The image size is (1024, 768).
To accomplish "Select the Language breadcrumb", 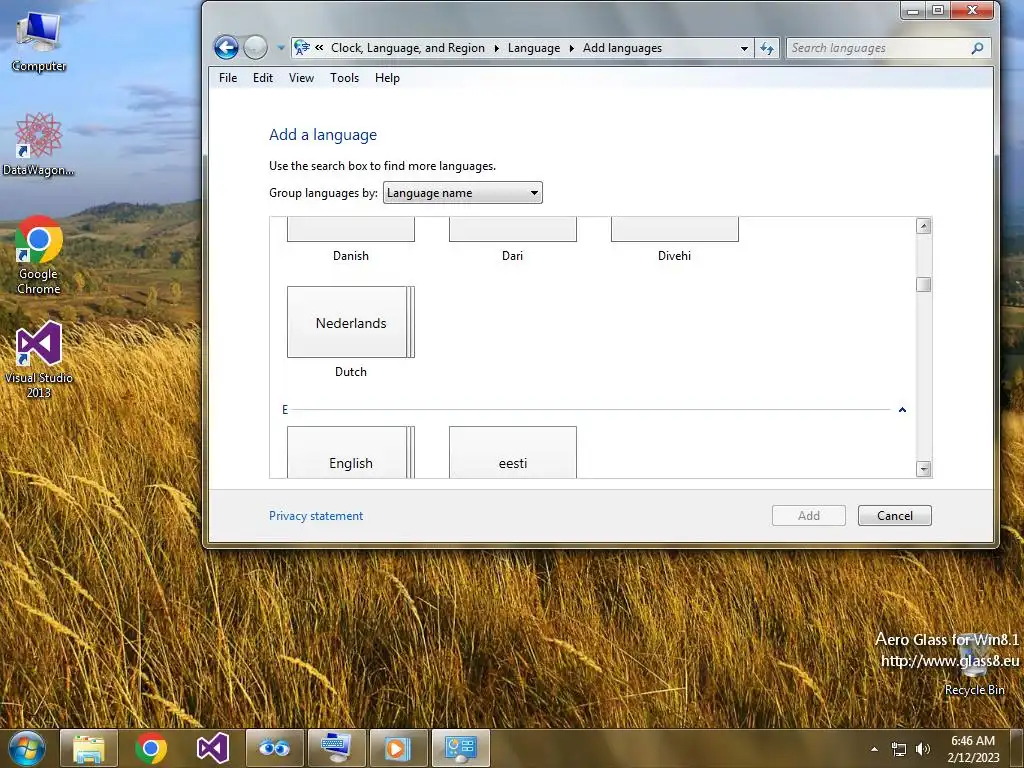I will (534, 48).
